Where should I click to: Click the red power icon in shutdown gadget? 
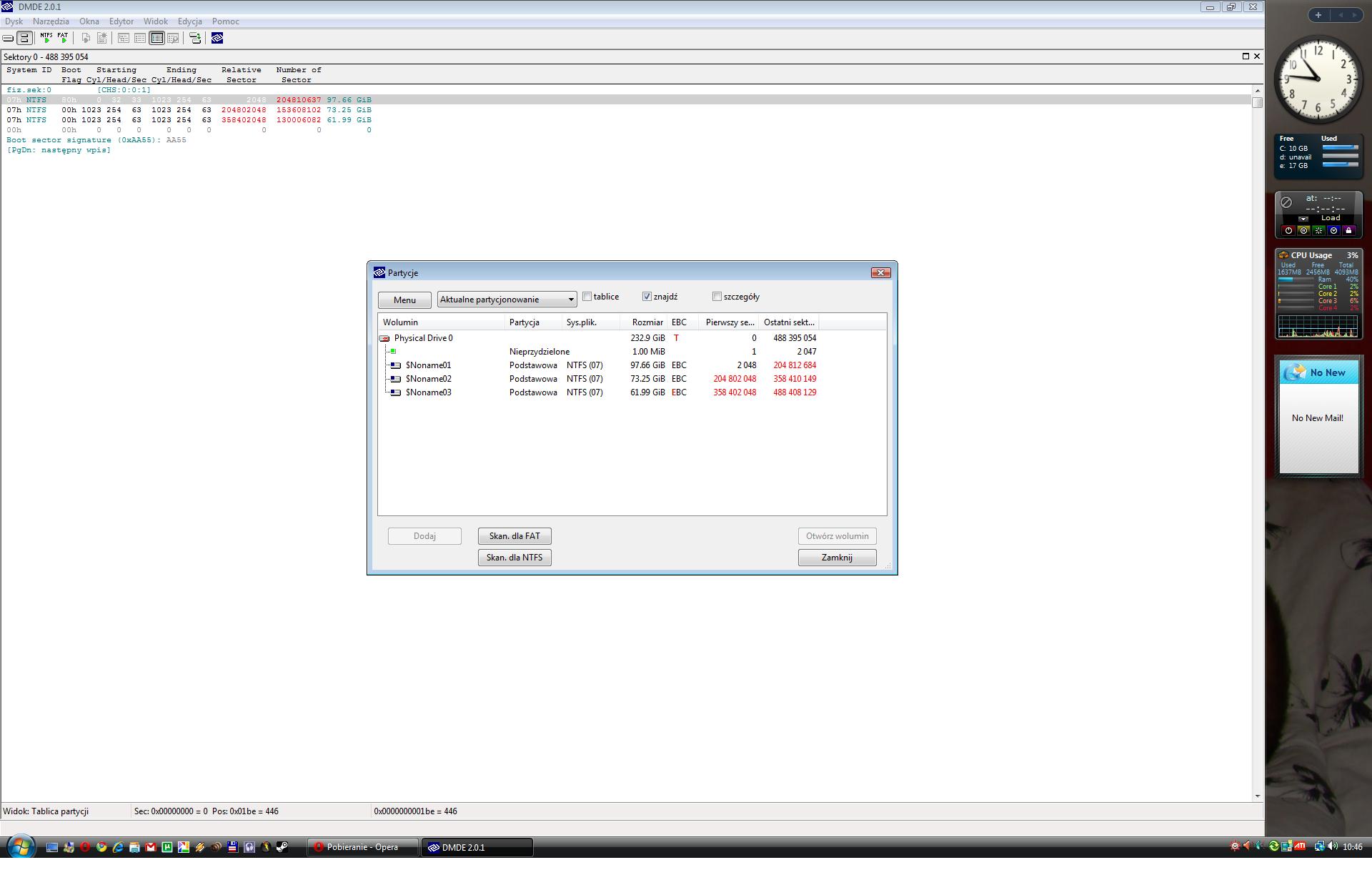click(x=1288, y=231)
